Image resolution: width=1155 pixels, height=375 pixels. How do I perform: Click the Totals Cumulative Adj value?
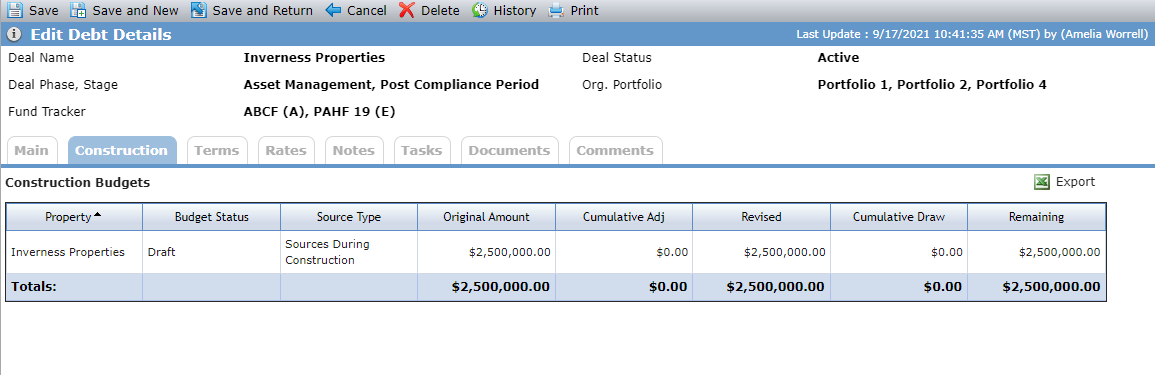point(668,287)
